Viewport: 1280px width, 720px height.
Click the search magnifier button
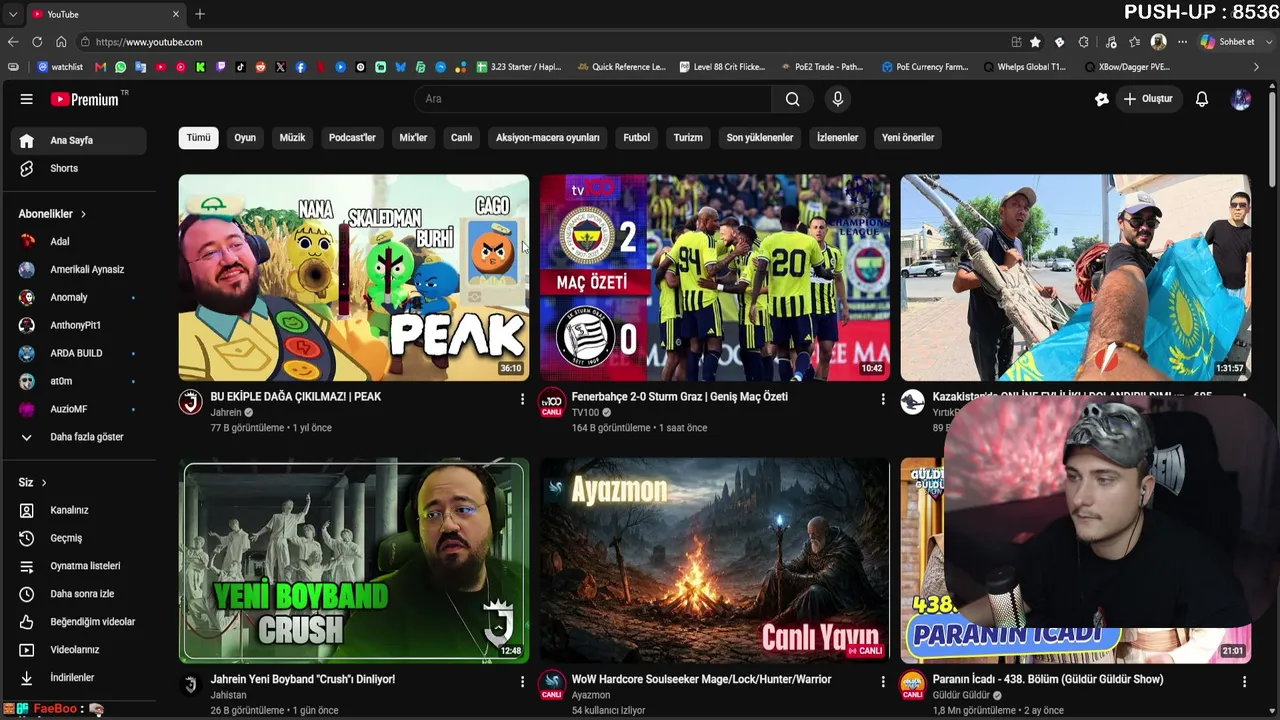(x=792, y=99)
